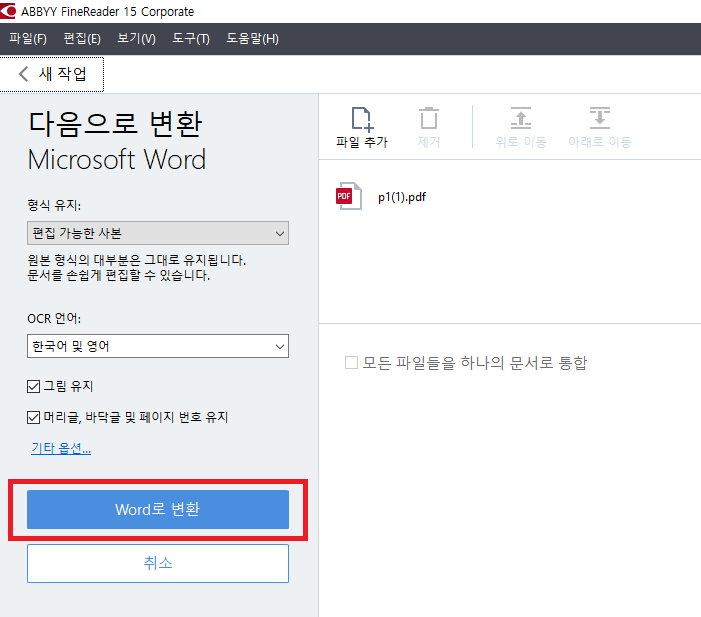Screen dimensions: 701x617
Task: Open the 파일(F) menu
Action: (x=28, y=39)
